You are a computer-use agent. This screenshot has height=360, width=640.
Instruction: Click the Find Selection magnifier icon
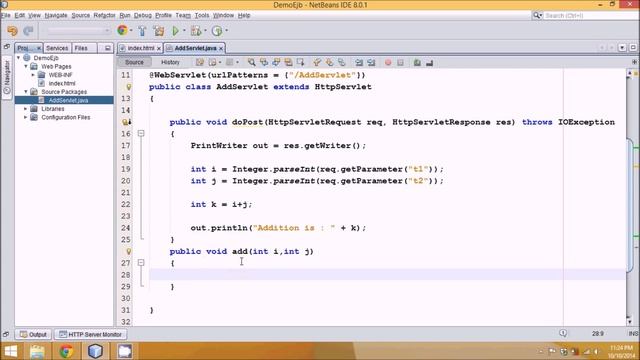coord(251,62)
